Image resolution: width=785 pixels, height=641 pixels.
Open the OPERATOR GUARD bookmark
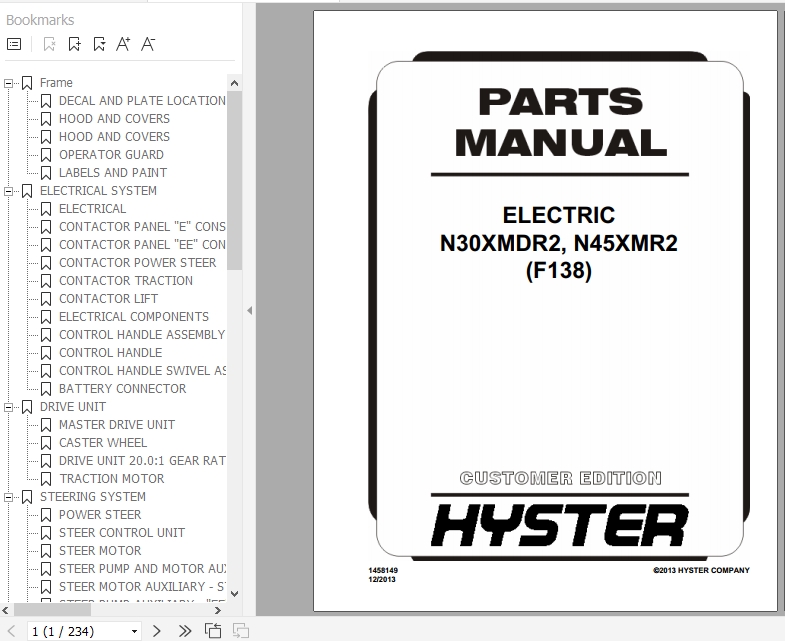pyautogui.click(x=111, y=155)
